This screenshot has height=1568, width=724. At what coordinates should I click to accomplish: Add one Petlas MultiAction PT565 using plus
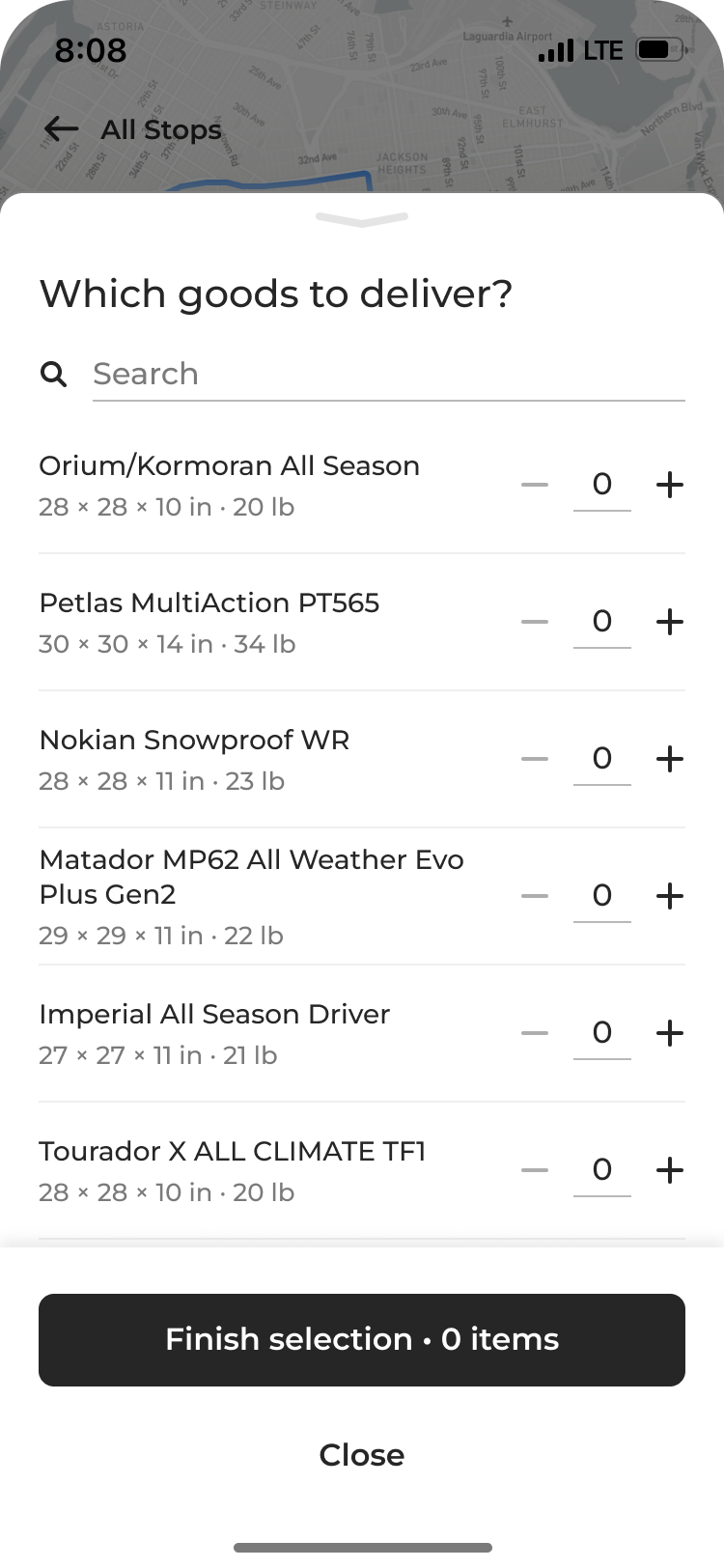pos(670,622)
